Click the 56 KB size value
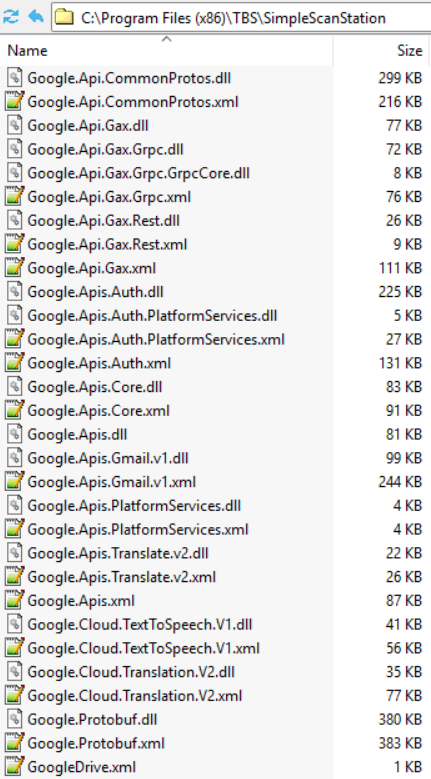This screenshot has height=779, width=431. pyautogui.click(x=404, y=649)
